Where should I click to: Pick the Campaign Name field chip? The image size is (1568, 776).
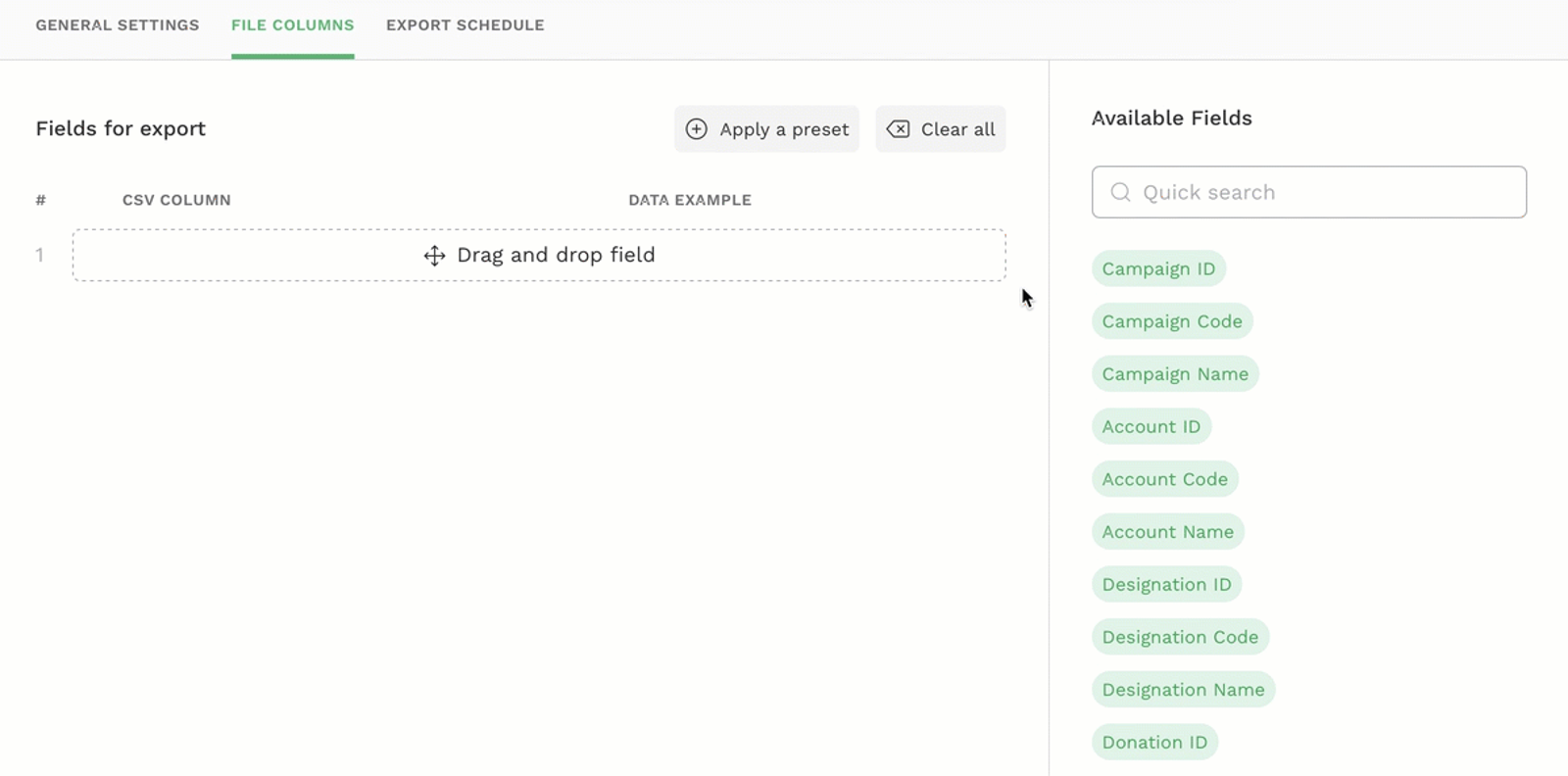1174,374
